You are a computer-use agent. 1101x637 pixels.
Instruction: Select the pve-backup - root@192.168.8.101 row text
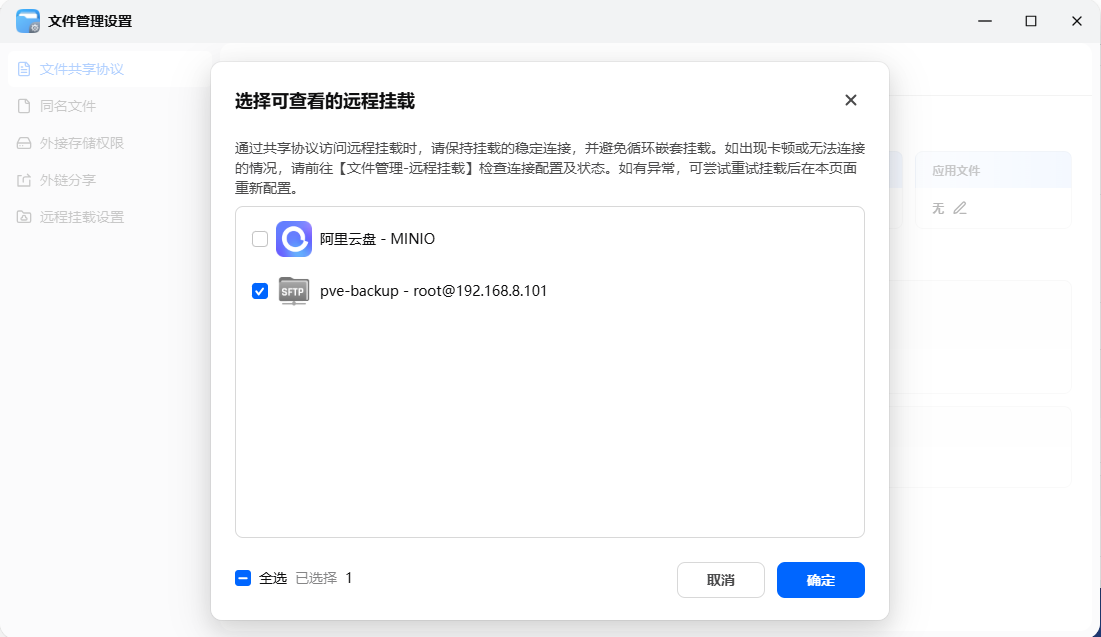pos(433,291)
